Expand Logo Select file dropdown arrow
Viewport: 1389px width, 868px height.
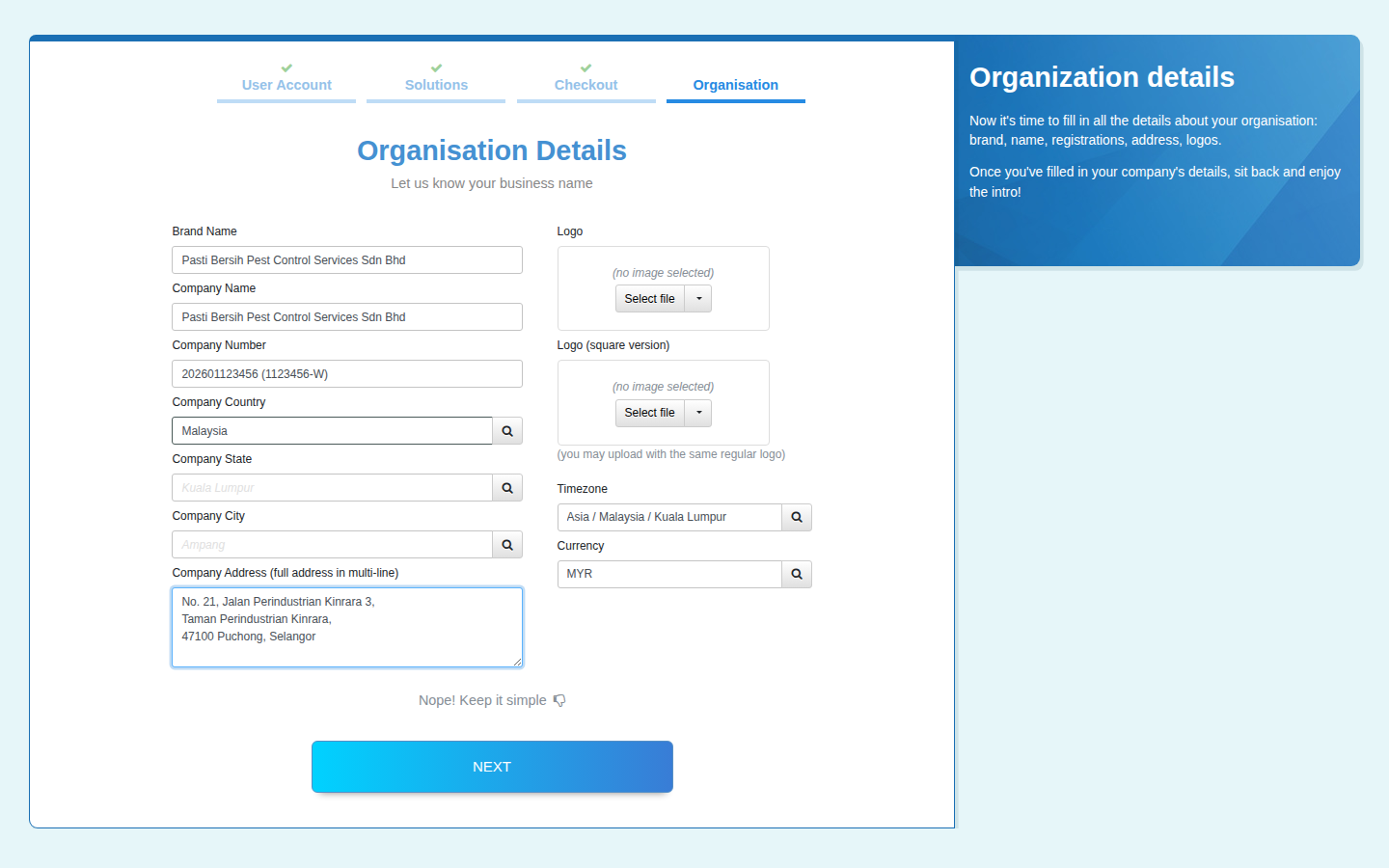[698, 299]
